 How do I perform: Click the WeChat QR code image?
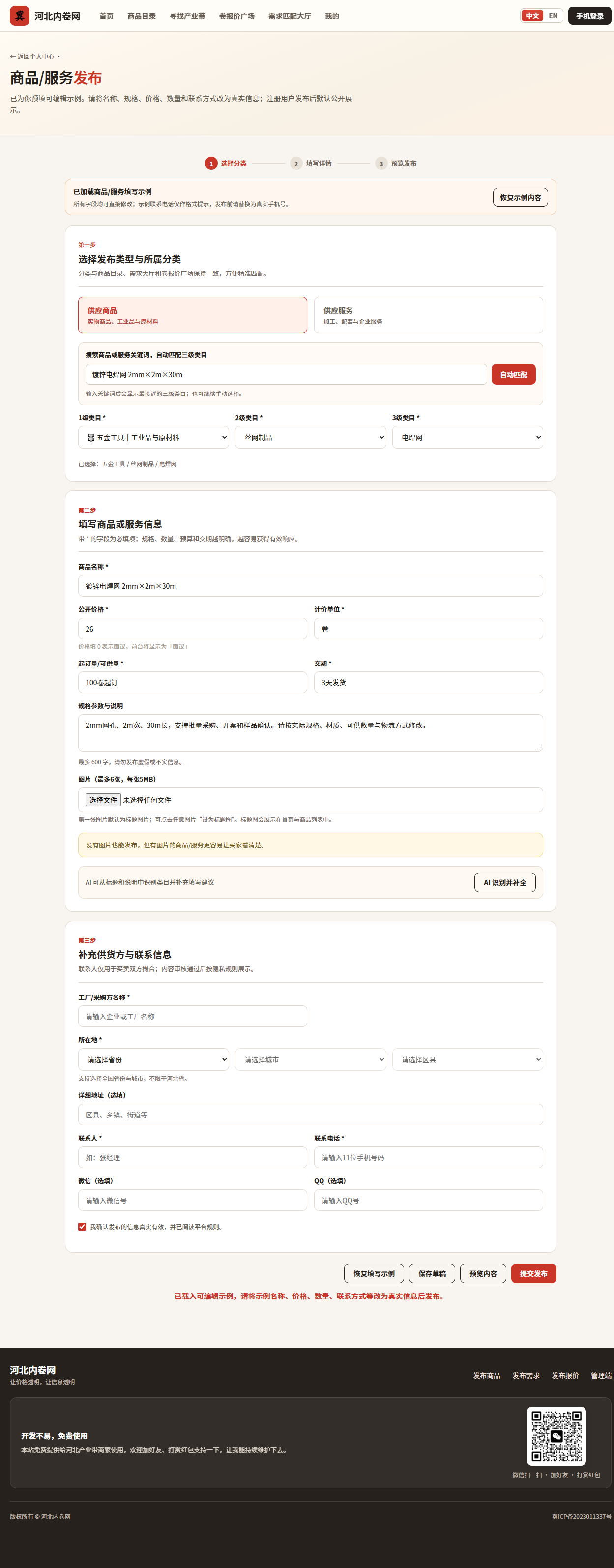(x=556, y=1436)
